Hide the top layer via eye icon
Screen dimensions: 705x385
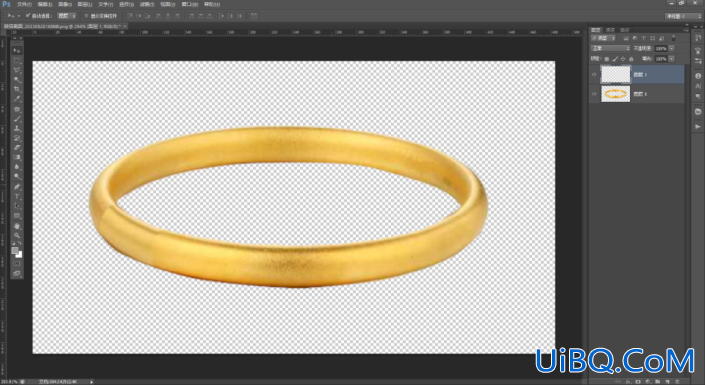coord(594,75)
